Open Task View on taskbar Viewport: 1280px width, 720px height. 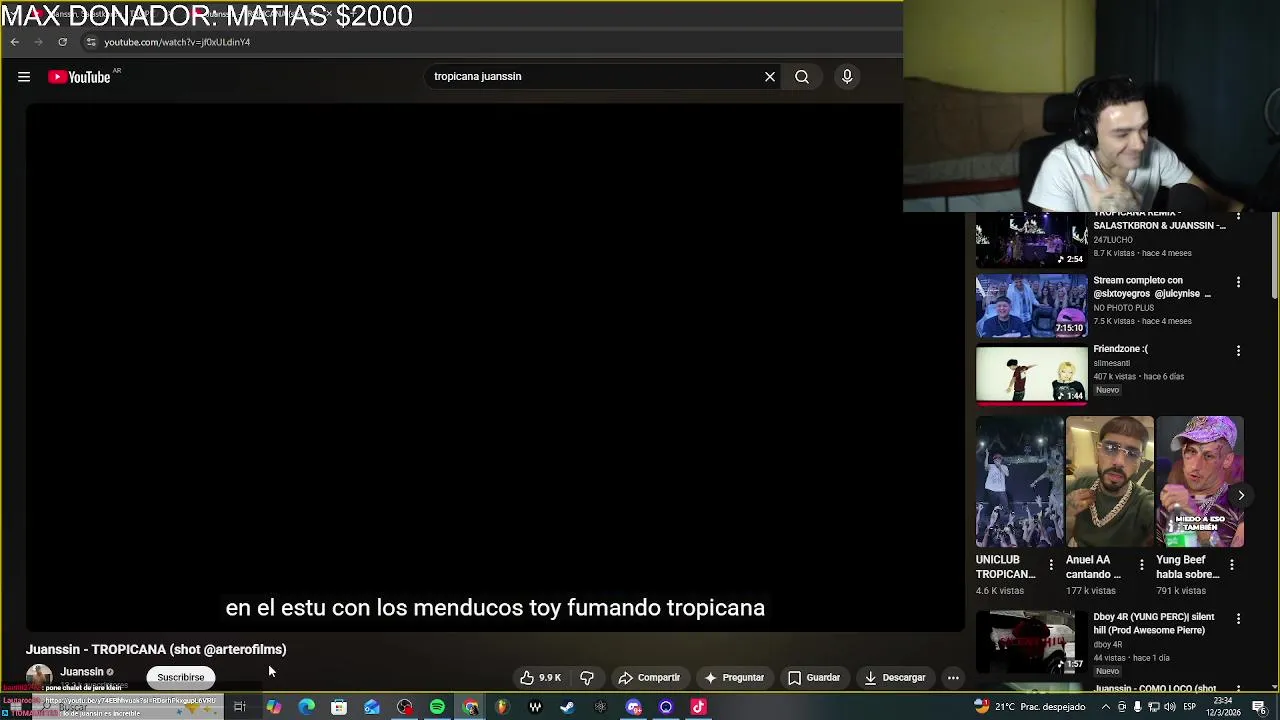point(240,707)
